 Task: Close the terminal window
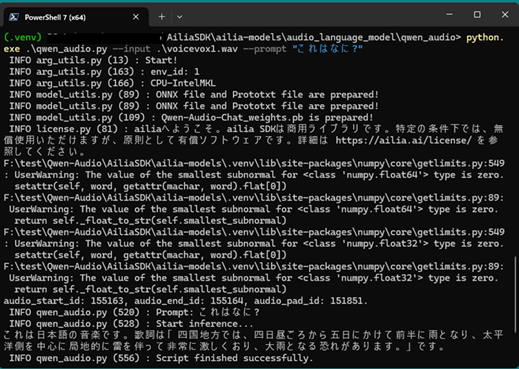505,15
